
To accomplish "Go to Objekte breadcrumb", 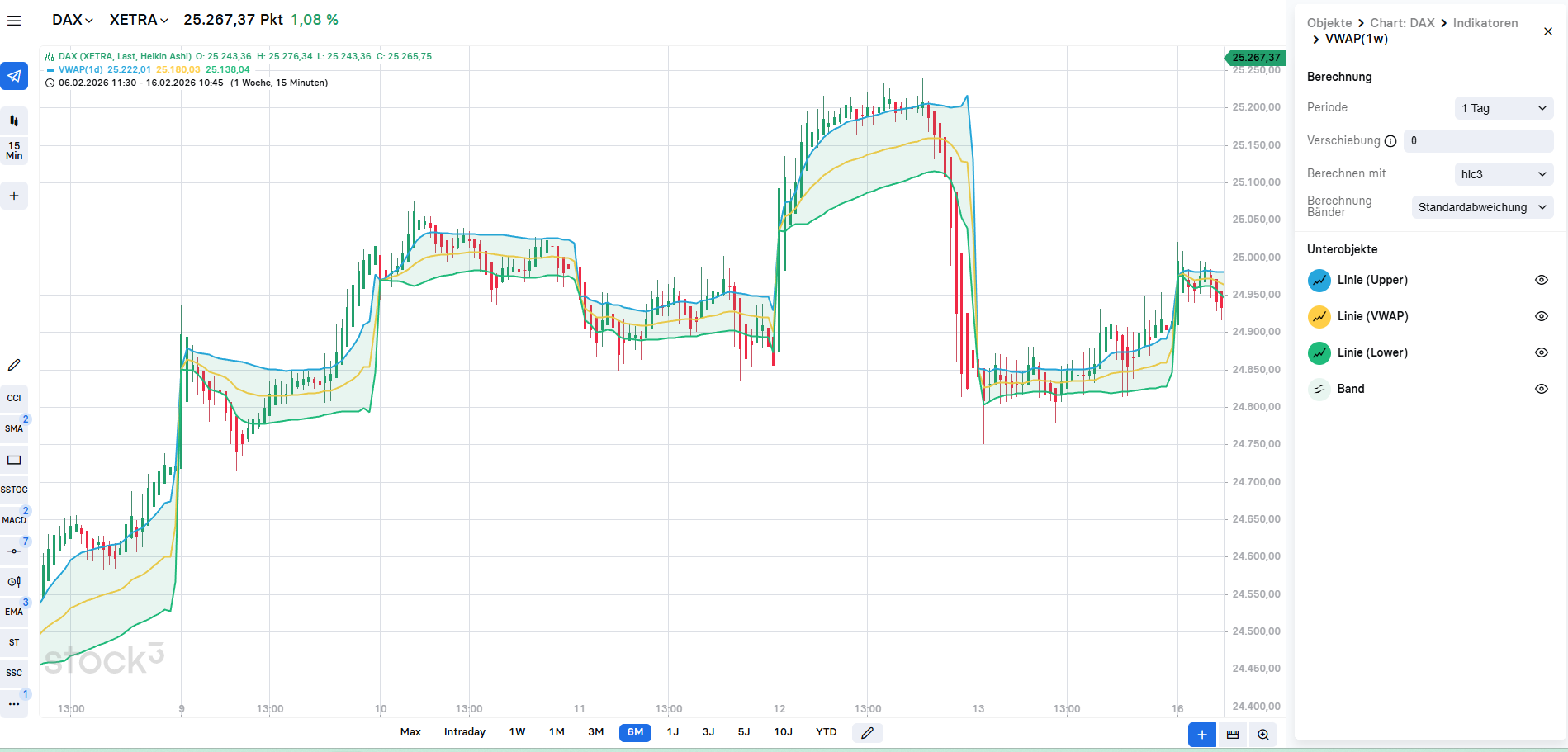I will pyautogui.click(x=1329, y=23).
